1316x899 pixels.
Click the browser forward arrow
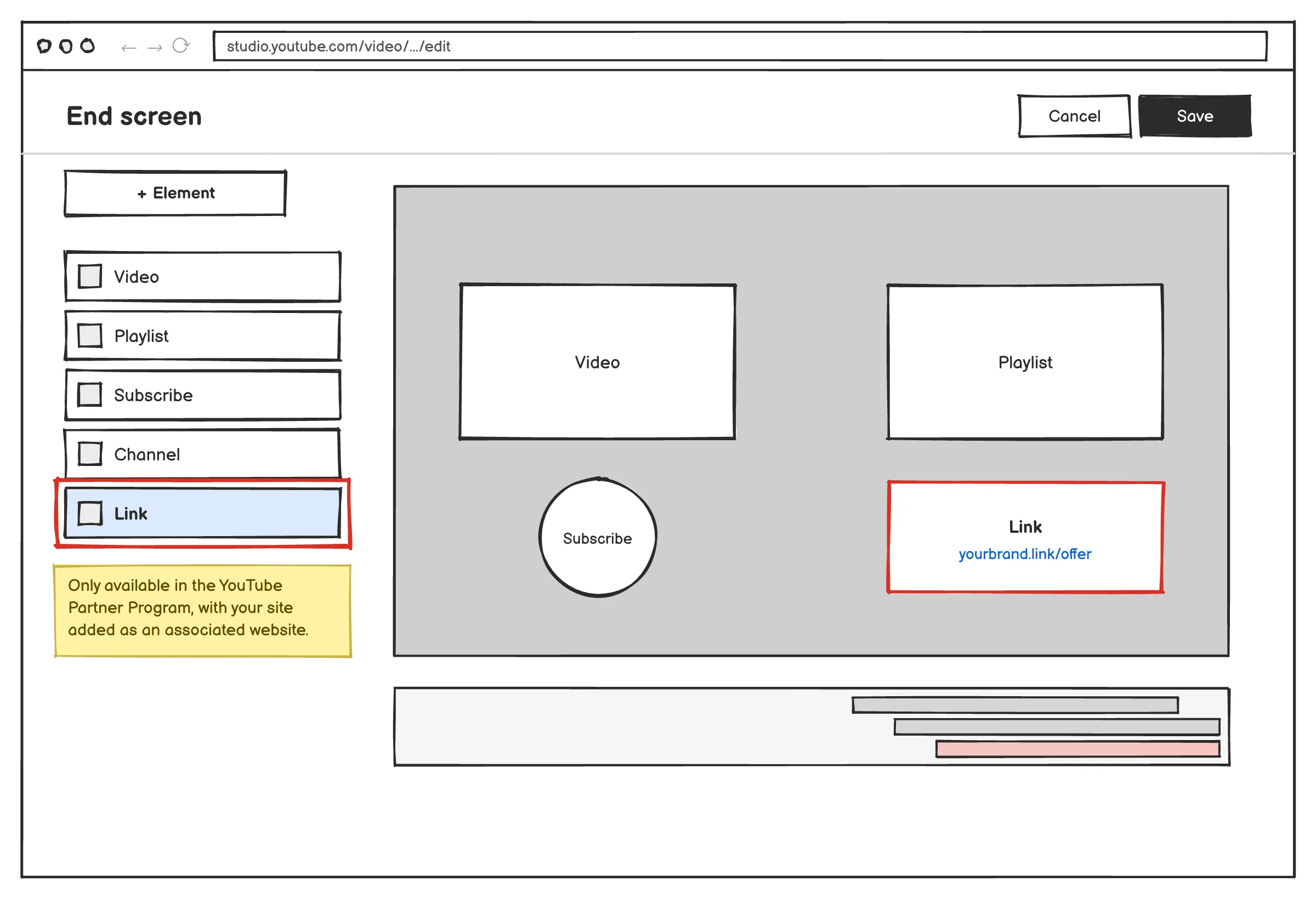(154, 48)
